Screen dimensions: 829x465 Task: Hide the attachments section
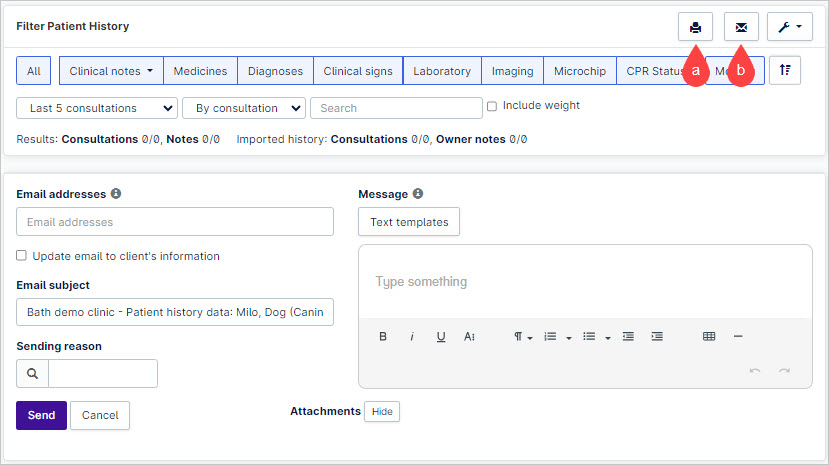pos(382,412)
